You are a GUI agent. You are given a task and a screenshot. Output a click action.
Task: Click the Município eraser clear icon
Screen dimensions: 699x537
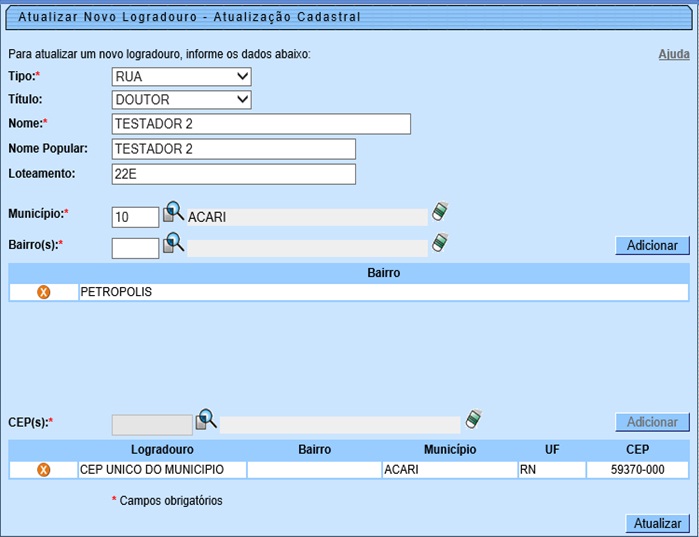tap(439, 212)
